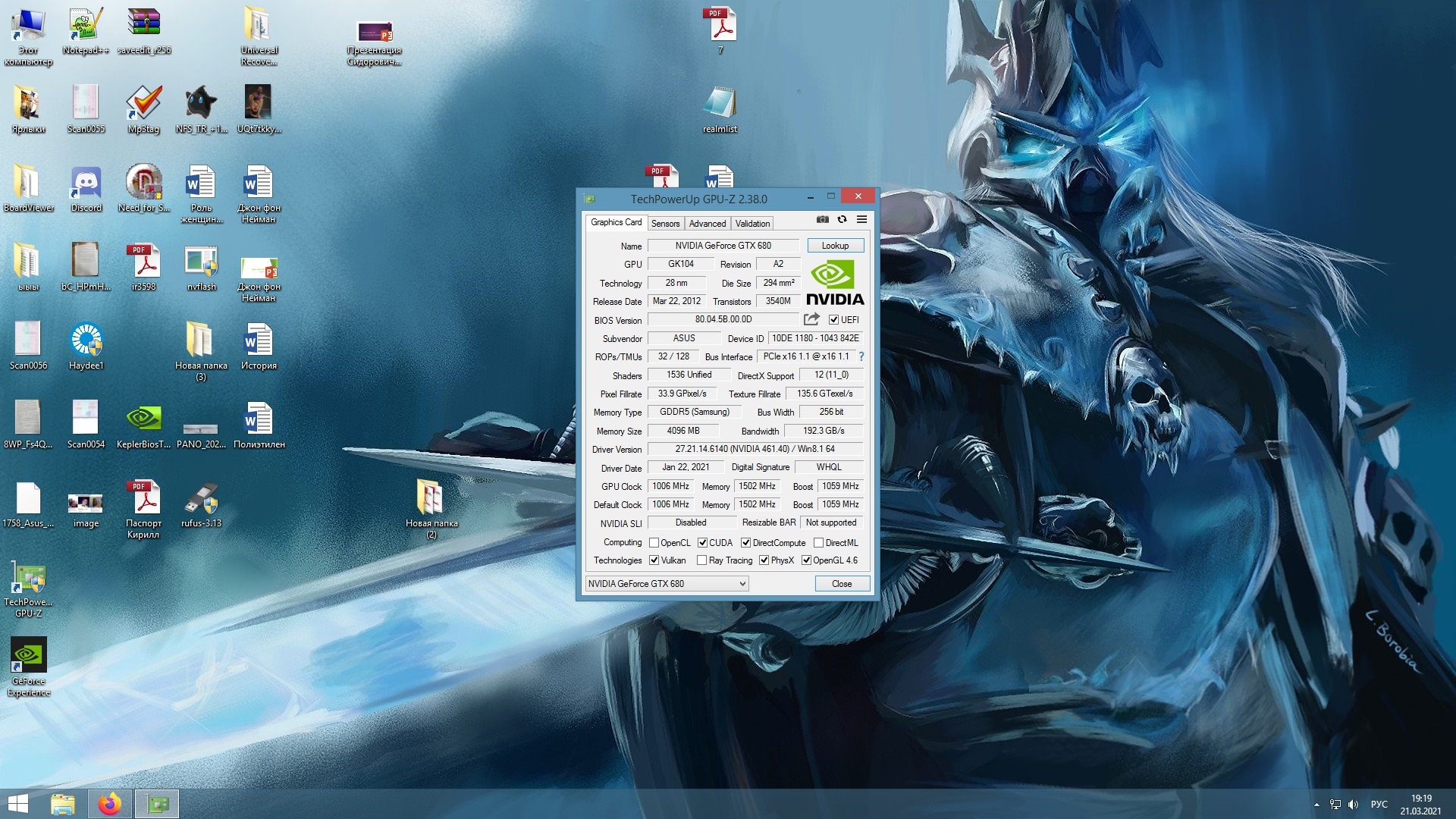Click the Lookup button
This screenshot has width=1456, height=819.
pyautogui.click(x=835, y=246)
